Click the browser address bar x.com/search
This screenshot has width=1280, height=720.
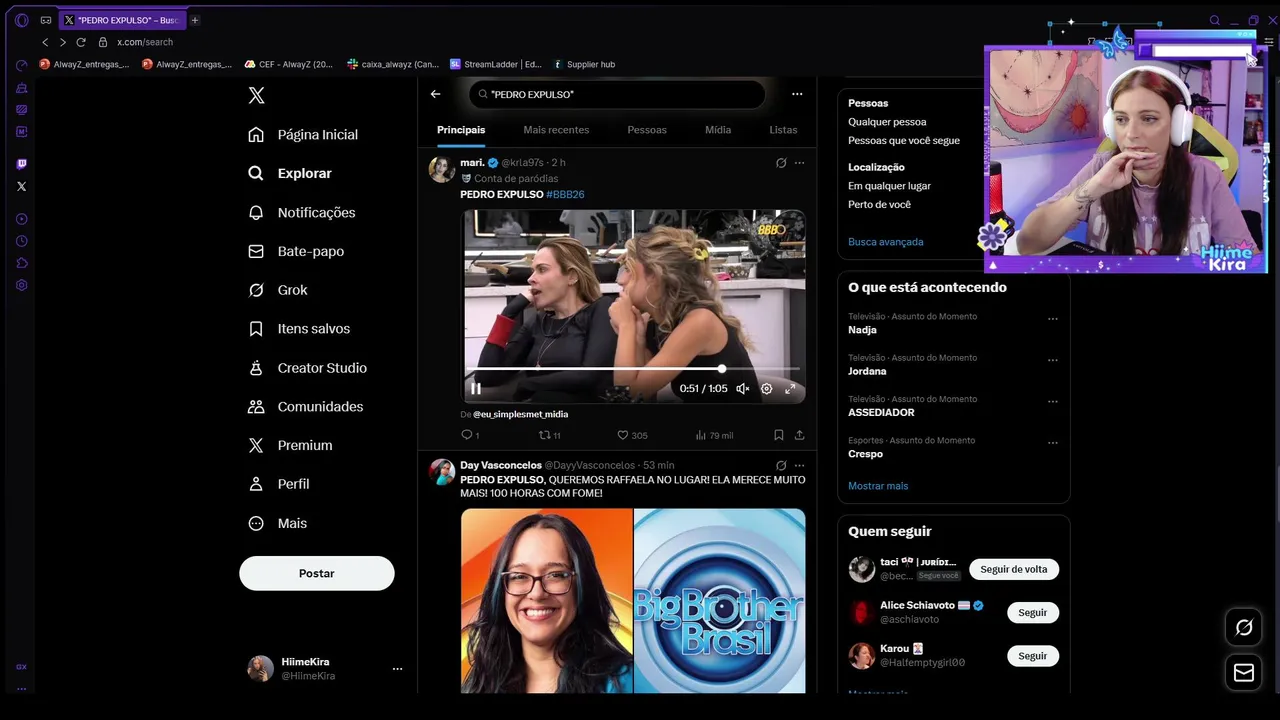tap(145, 42)
